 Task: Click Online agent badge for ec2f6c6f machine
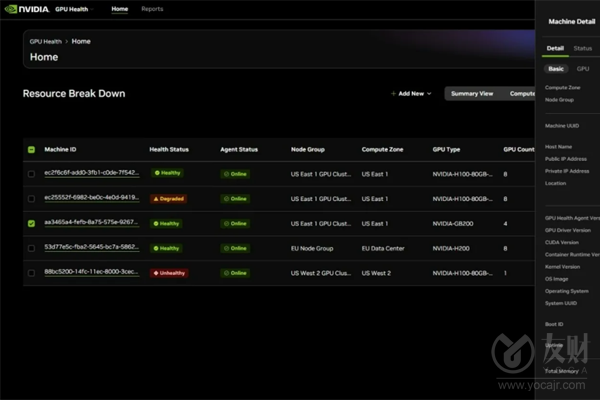coord(236,173)
